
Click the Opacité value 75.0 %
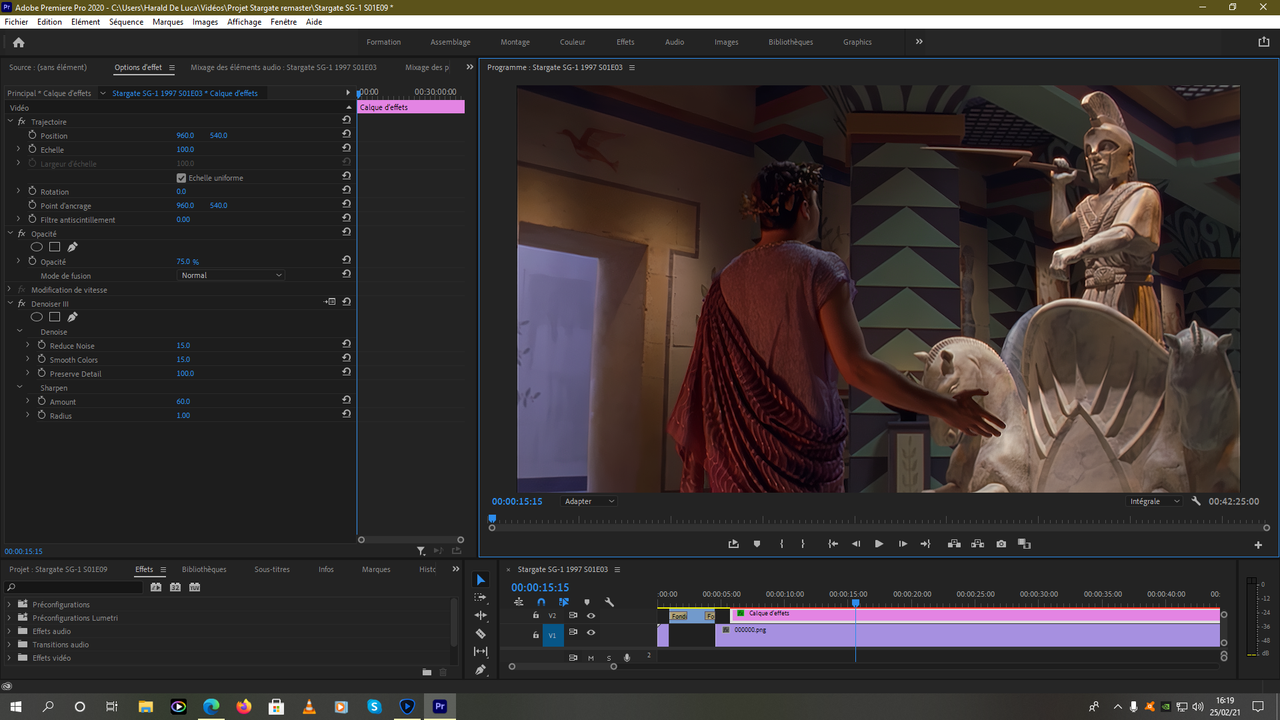(188, 261)
